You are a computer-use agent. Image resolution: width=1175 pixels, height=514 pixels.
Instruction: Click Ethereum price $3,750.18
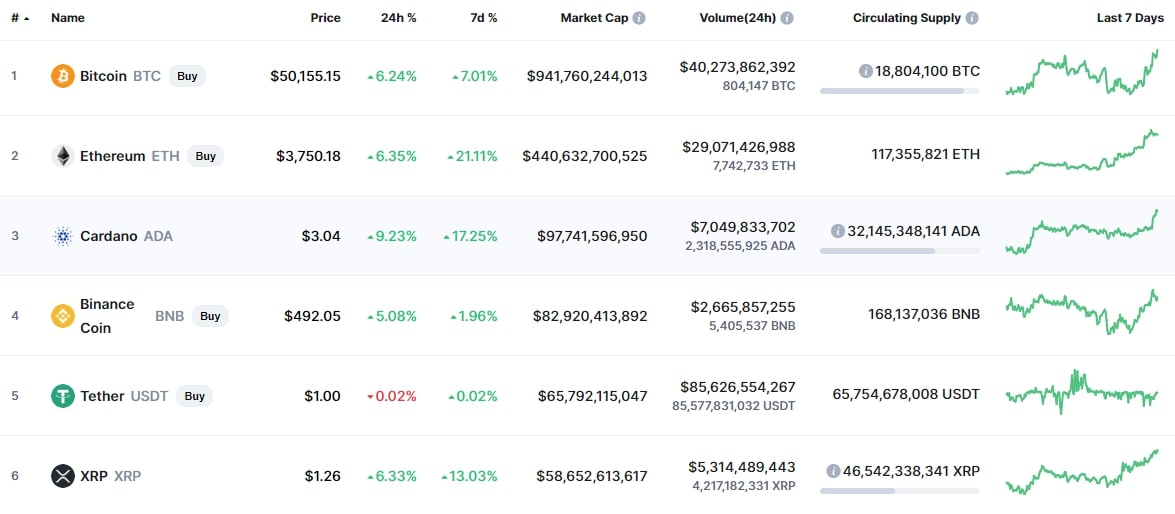click(309, 157)
